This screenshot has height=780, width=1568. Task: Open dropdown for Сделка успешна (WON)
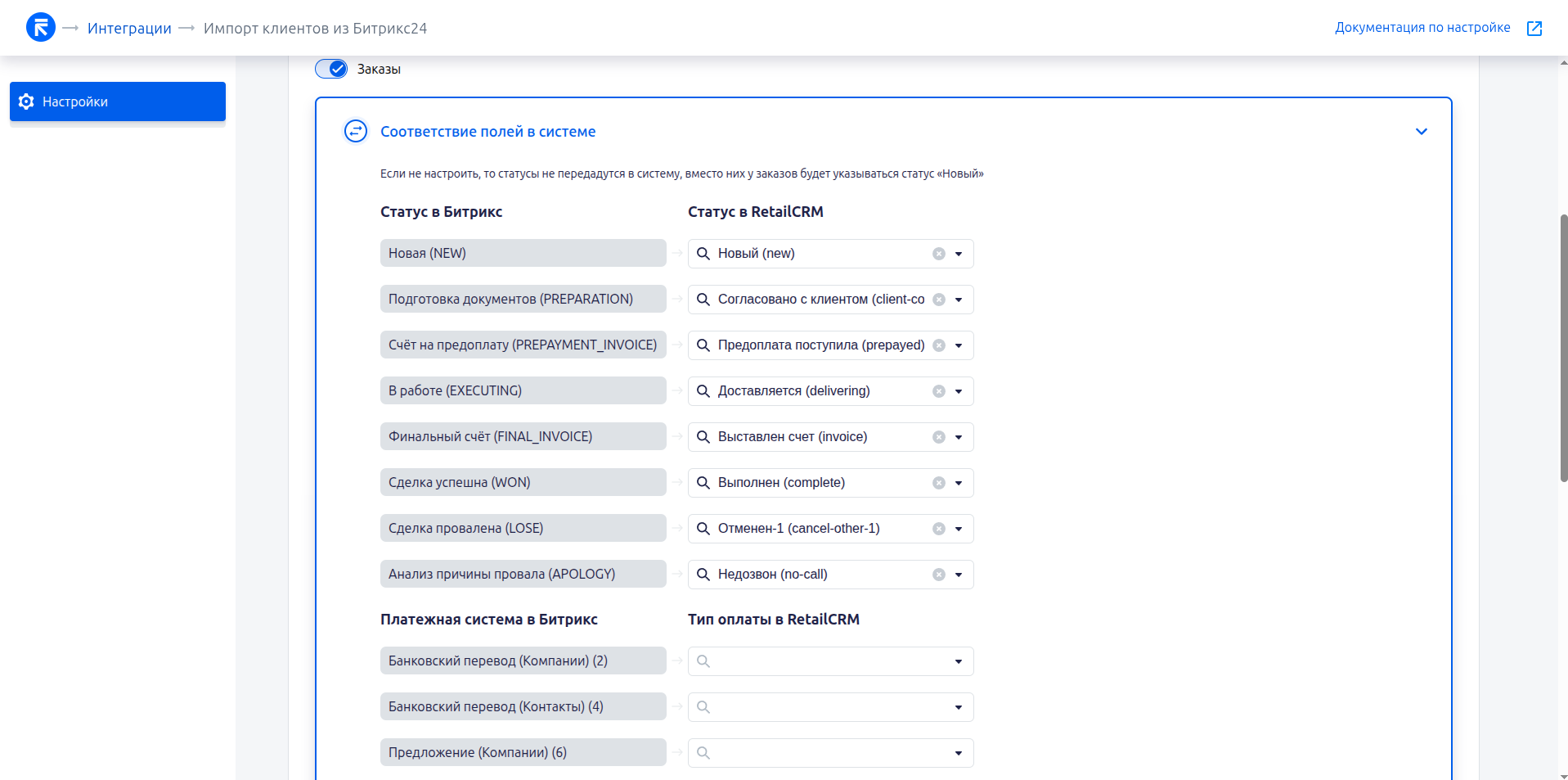(x=959, y=483)
